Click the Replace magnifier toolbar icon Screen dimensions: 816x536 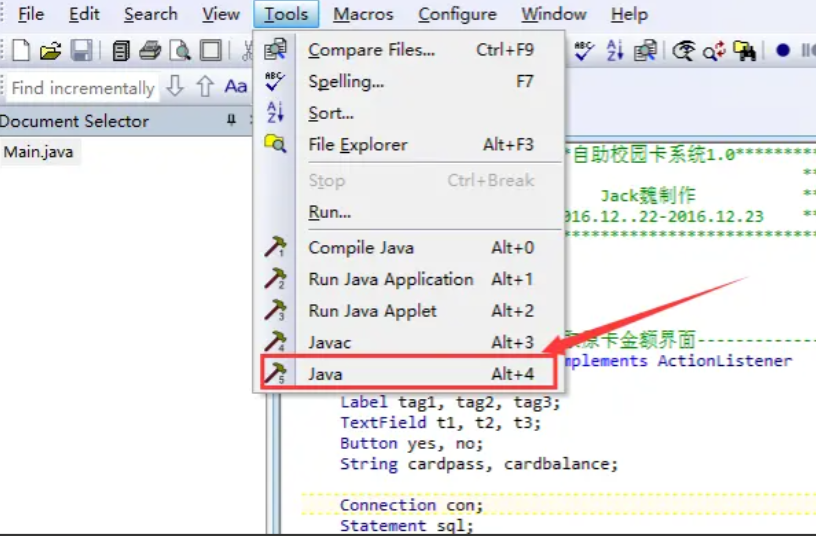714,50
